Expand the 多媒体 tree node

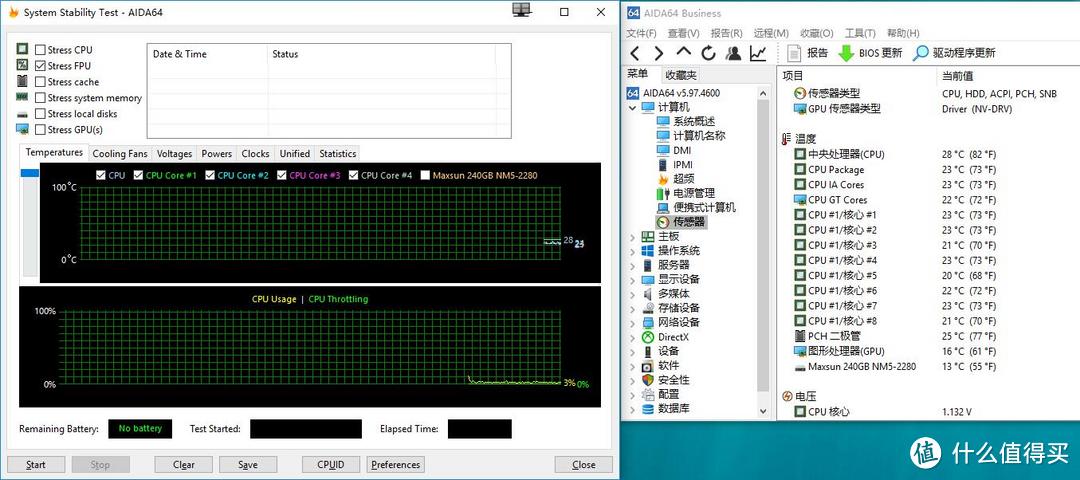pos(632,294)
